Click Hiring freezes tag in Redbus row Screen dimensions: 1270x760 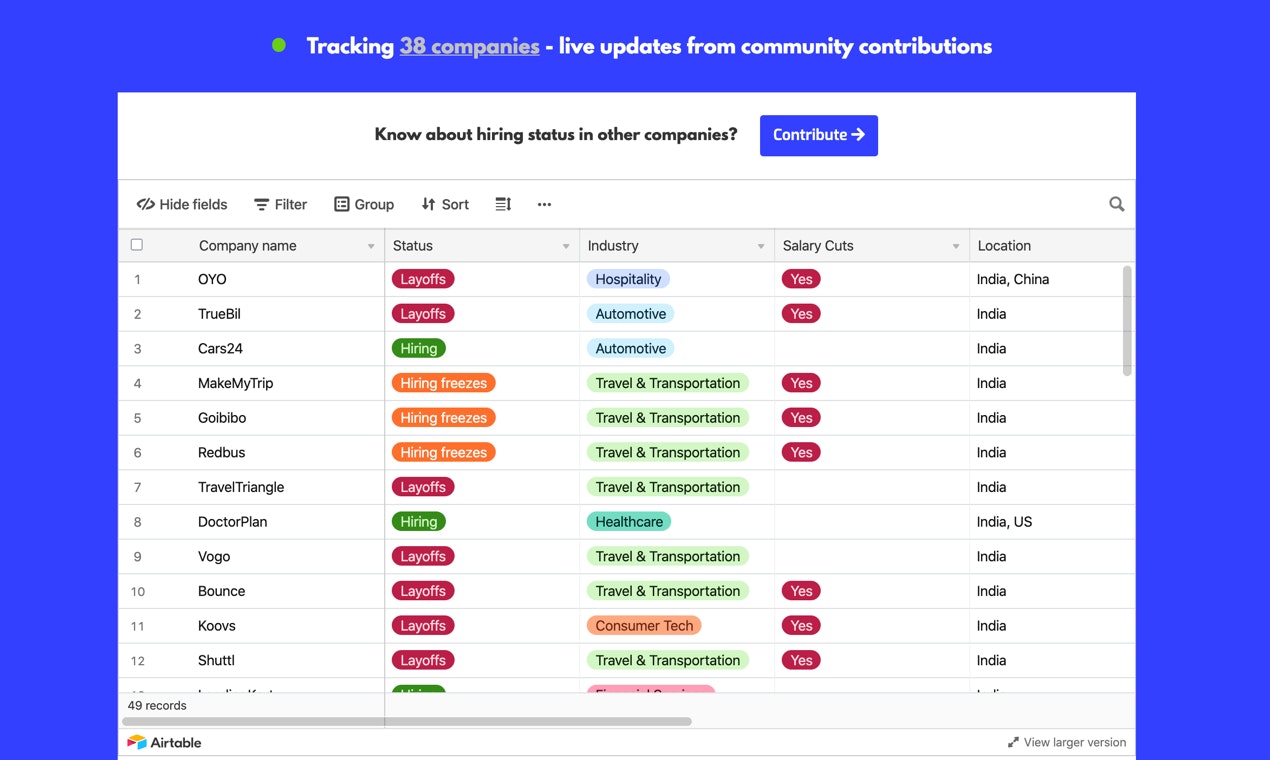(444, 452)
